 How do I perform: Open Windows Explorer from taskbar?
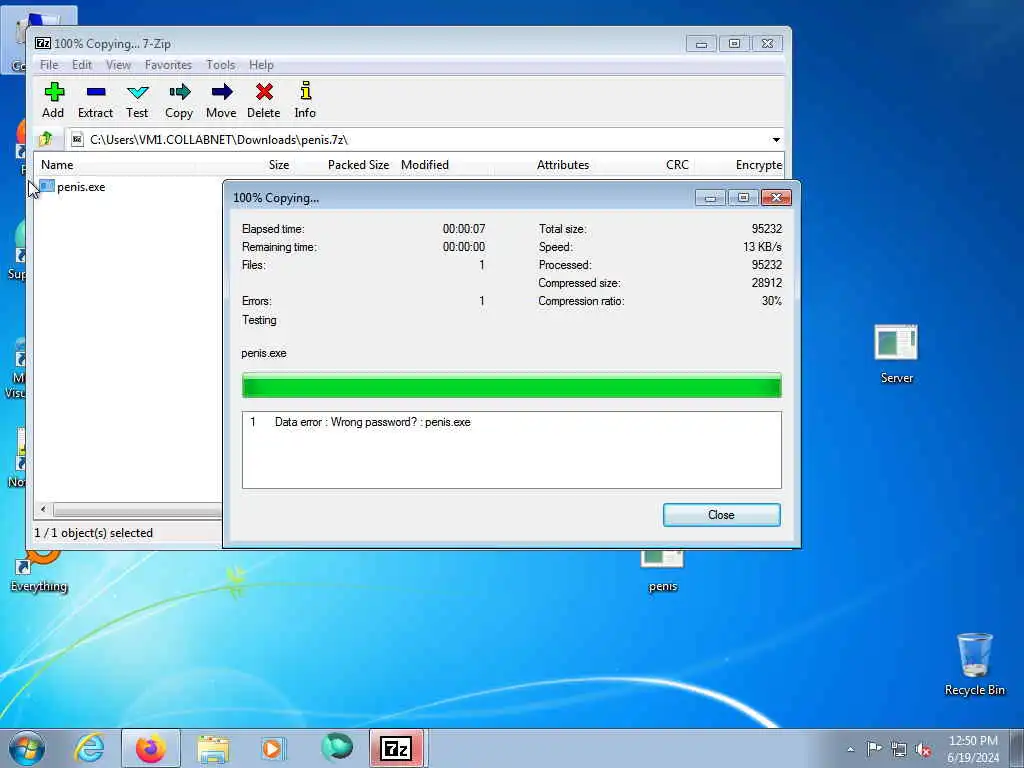tap(213, 748)
